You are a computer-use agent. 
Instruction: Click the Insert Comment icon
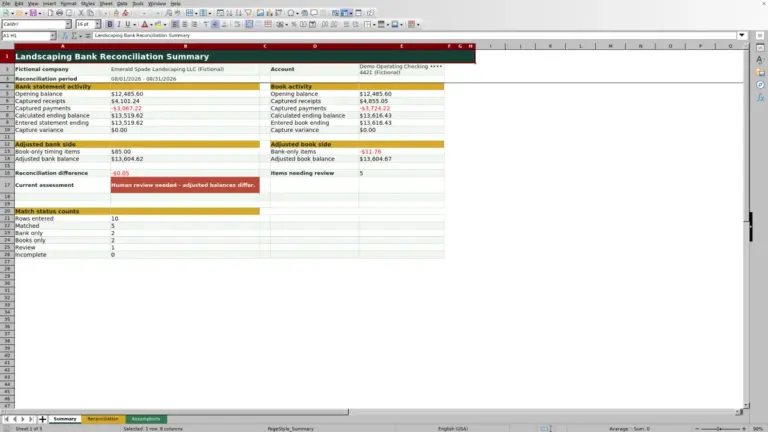pos(314,13)
